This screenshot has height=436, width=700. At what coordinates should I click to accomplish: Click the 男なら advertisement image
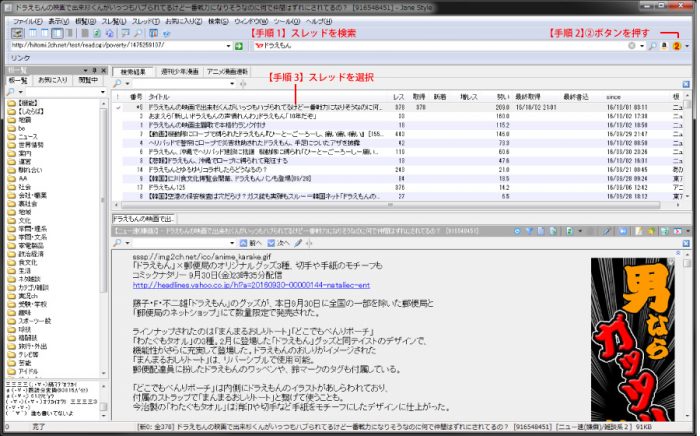tap(633, 339)
